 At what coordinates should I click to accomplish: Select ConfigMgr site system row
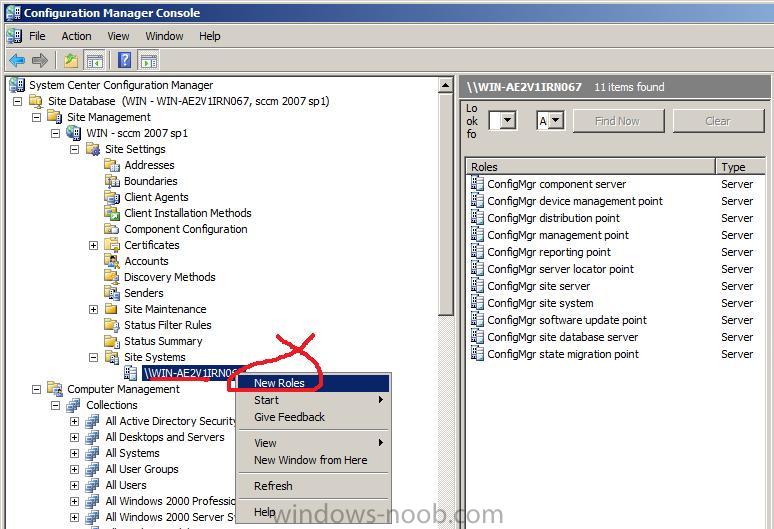point(617,303)
